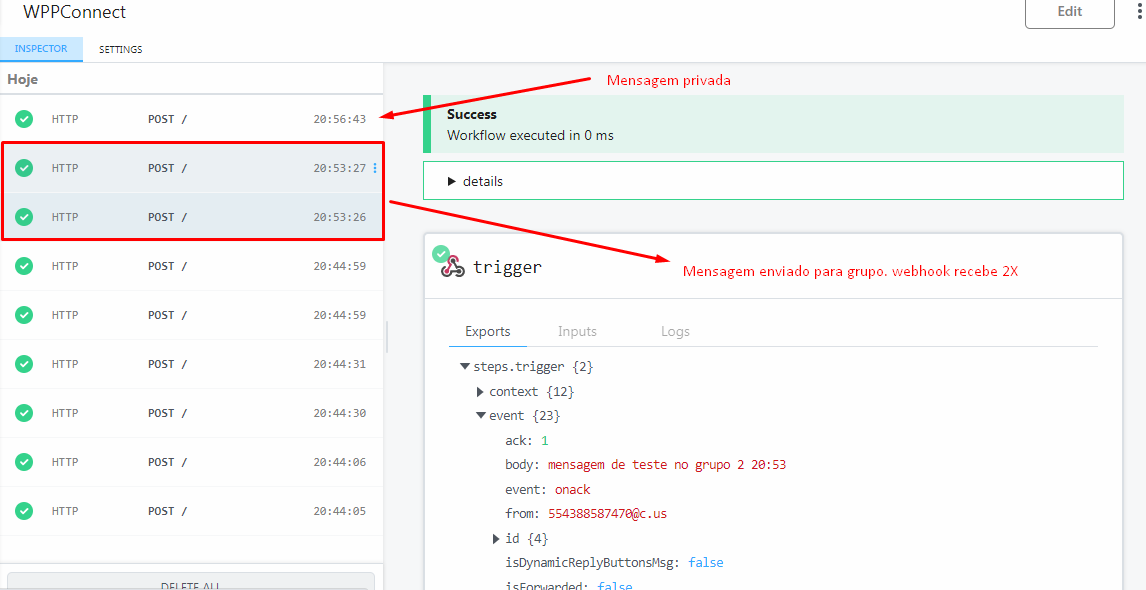
Task: Expand the id {4} tree node
Action: point(497,538)
